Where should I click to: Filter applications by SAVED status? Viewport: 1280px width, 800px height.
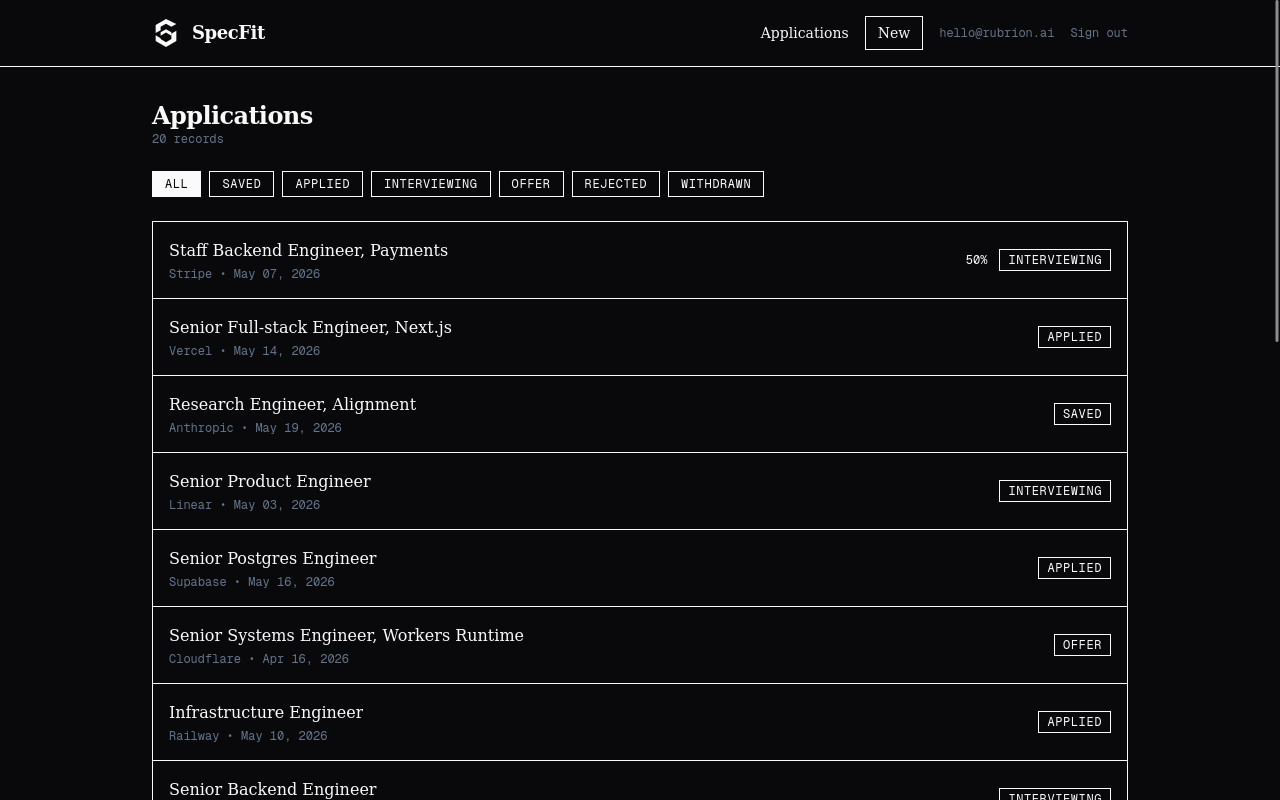point(241,184)
